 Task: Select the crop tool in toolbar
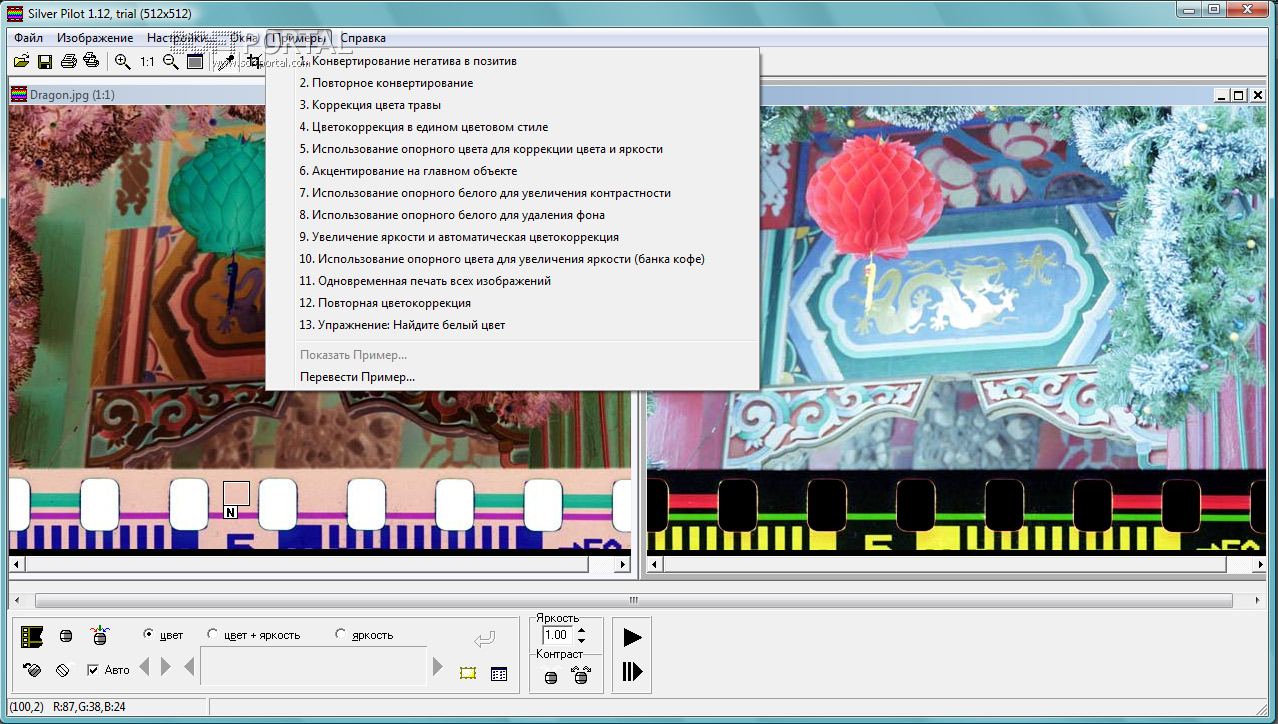253,62
